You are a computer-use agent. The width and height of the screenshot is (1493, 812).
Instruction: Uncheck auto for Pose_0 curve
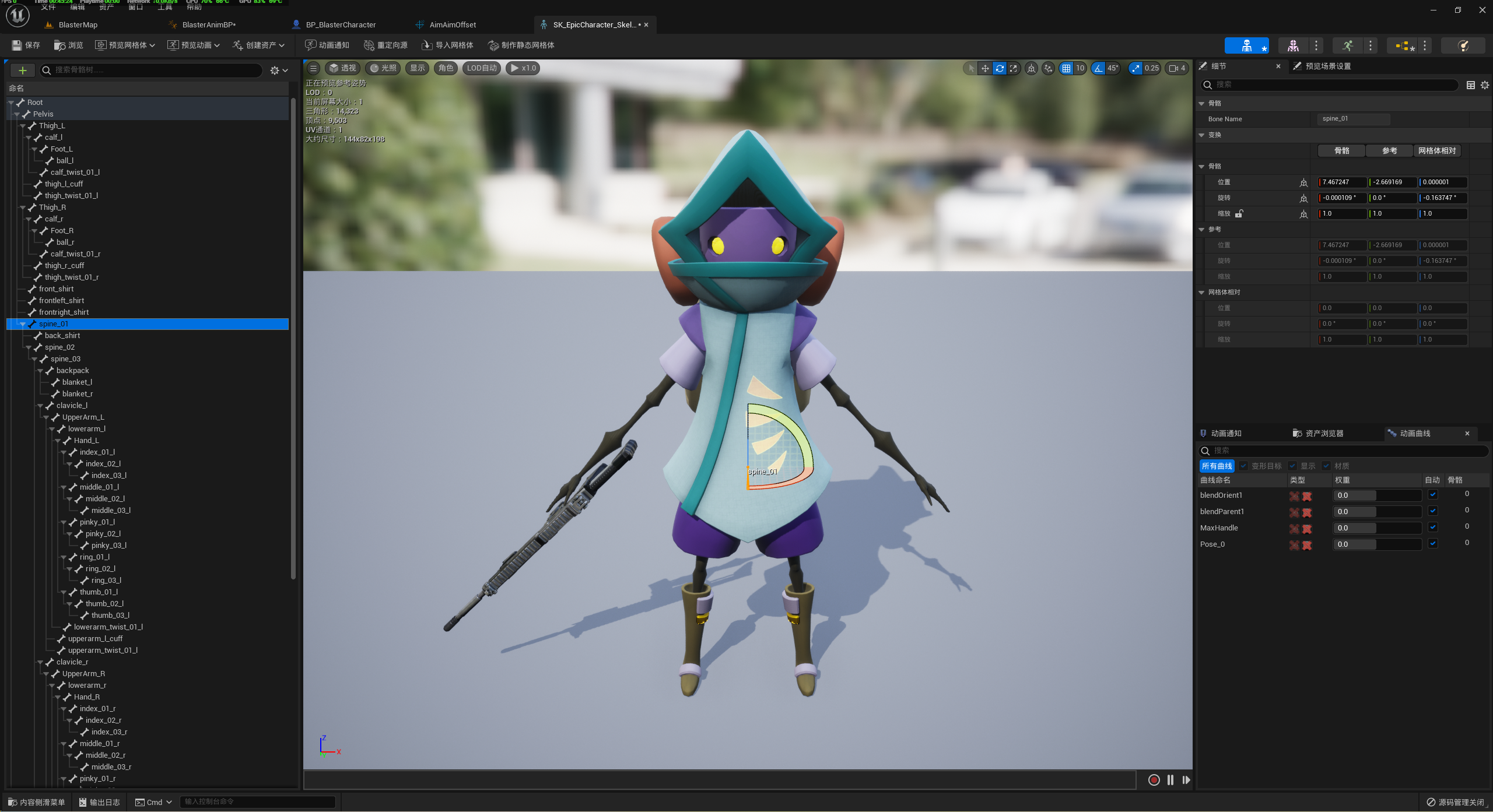(1433, 543)
